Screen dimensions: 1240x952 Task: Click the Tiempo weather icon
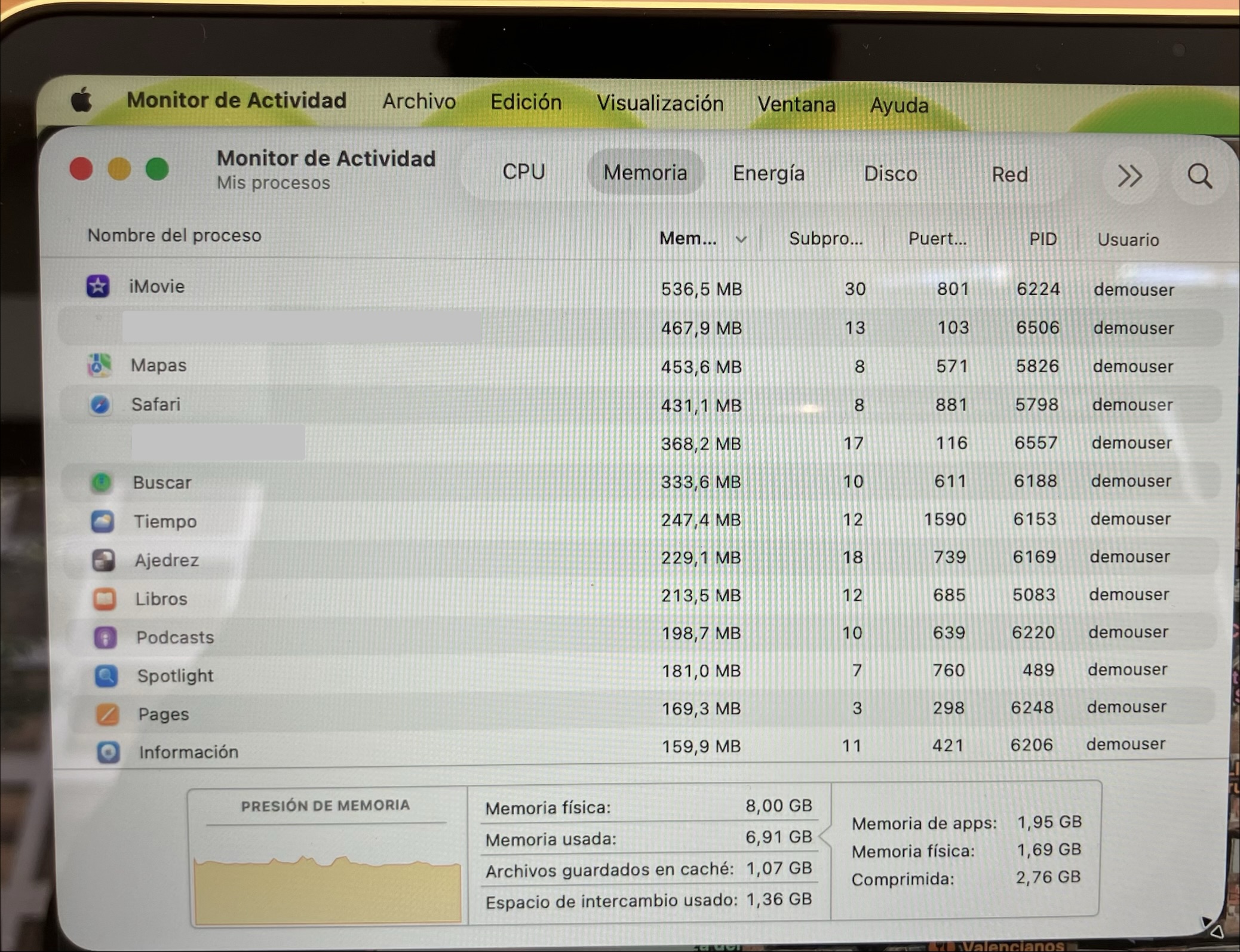tap(103, 521)
